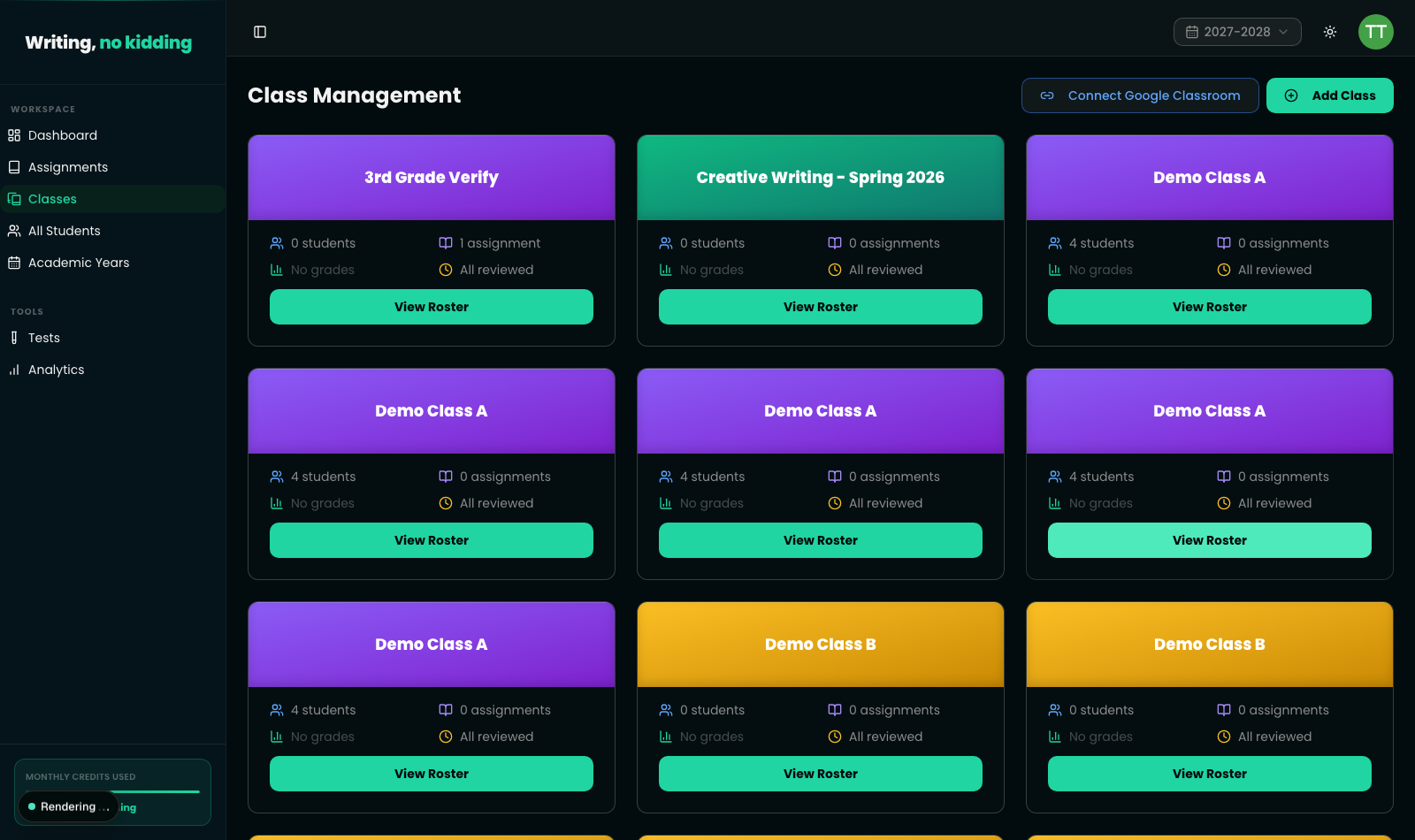Click the Writing, no kidding logo
The height and width of the screenshot is (840, 1415).
tap(109, 42)
